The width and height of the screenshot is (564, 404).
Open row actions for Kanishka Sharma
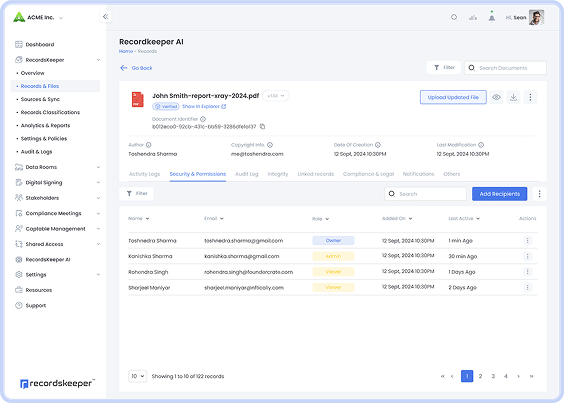pyautogui.click(x=527, y=256)
